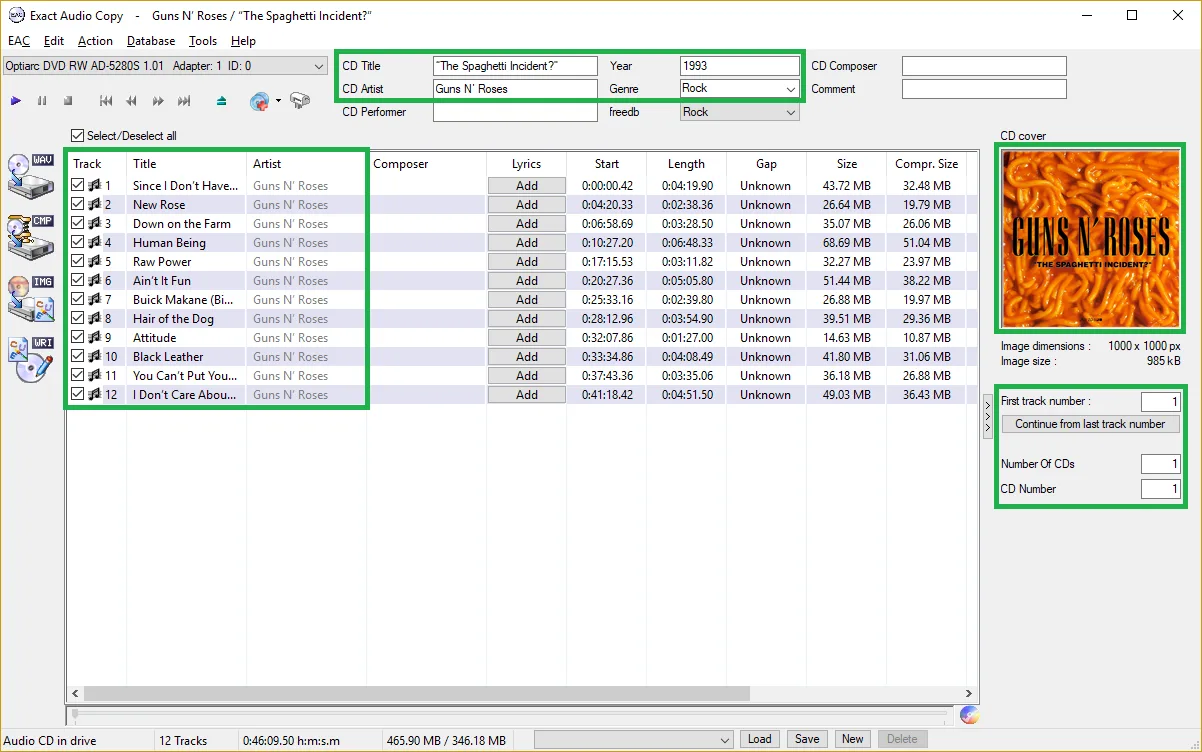The image size is (1202, 752).
Task: Click the CD metadata lookup icon
Action: click(259, 101)
